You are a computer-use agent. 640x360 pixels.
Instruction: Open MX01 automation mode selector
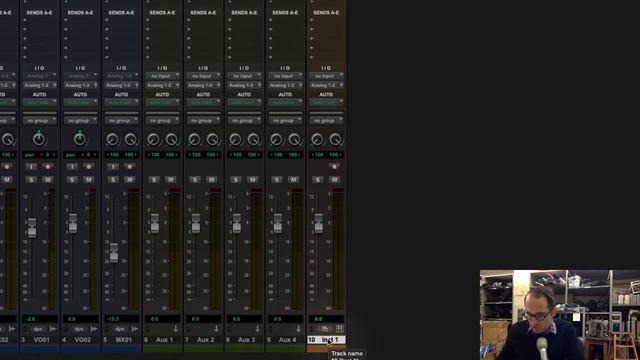[x=121, y=102]
